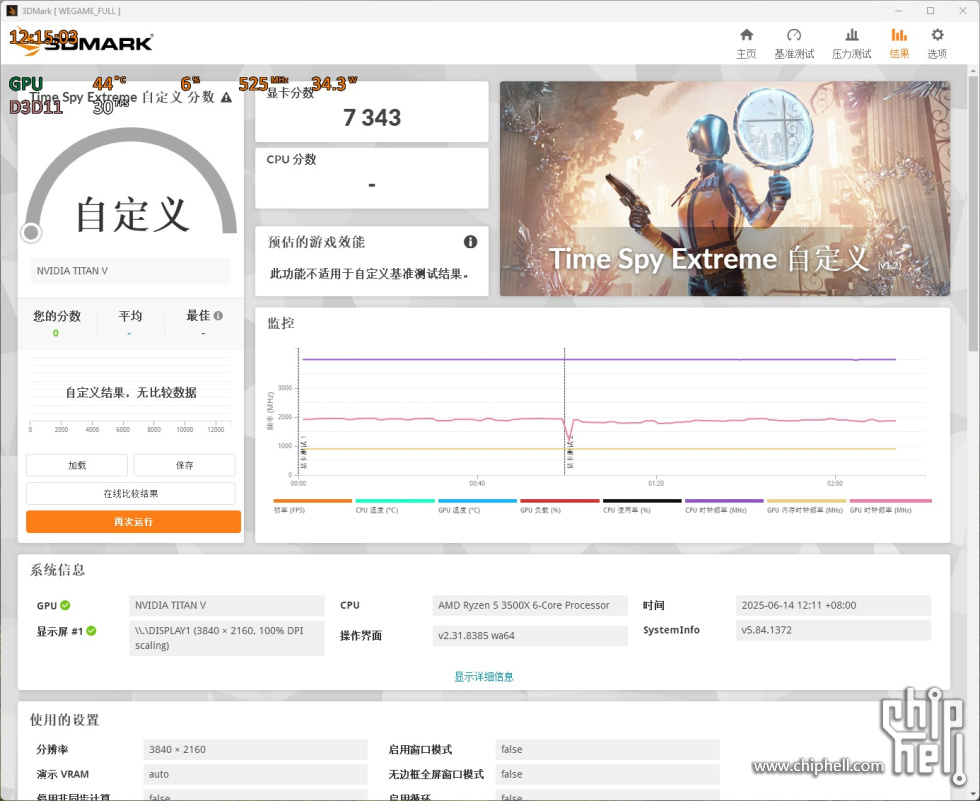Click 自定义结果，无比较数据 text
Image resolution: width=980 pixels, height=801 pixels.
(x=131, y=392)
